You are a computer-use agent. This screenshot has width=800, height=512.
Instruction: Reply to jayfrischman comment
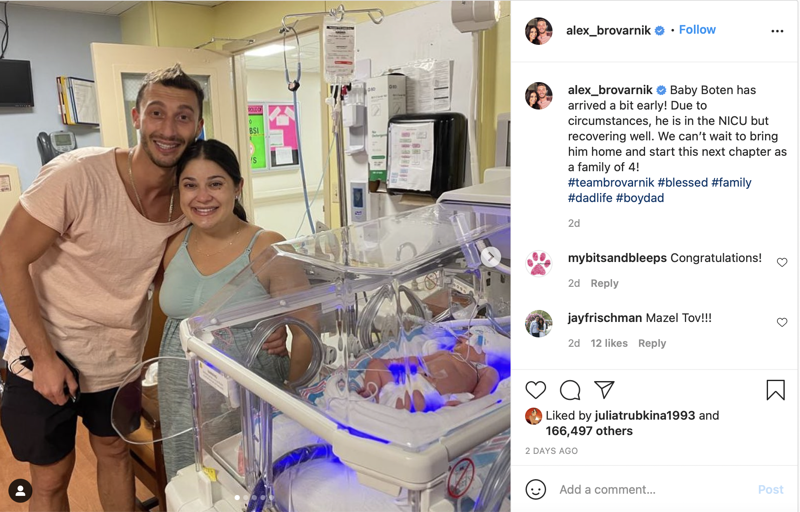click(652, 343)
